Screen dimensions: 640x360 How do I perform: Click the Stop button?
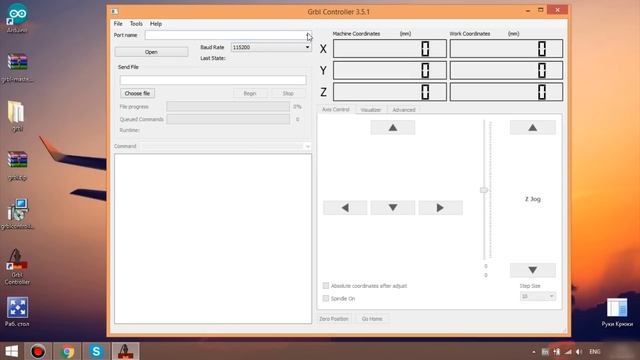(x=288, y=93)
